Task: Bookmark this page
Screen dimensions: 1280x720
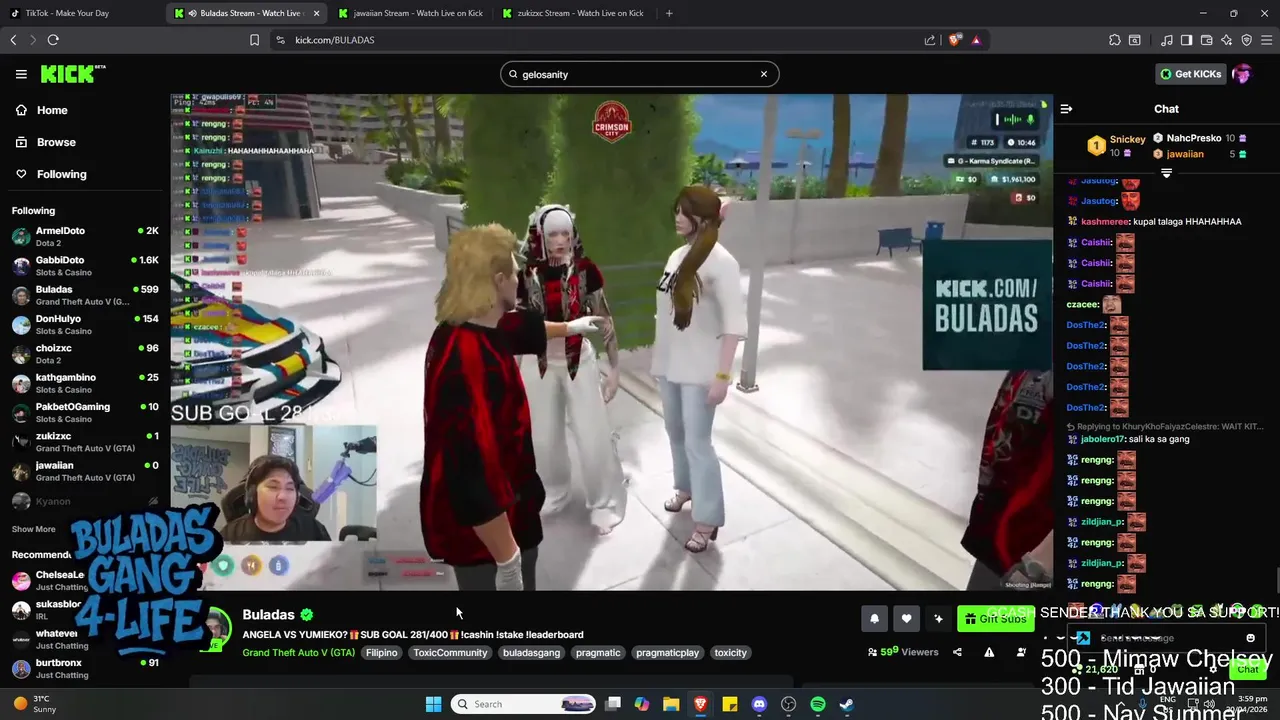Action: 254,40
